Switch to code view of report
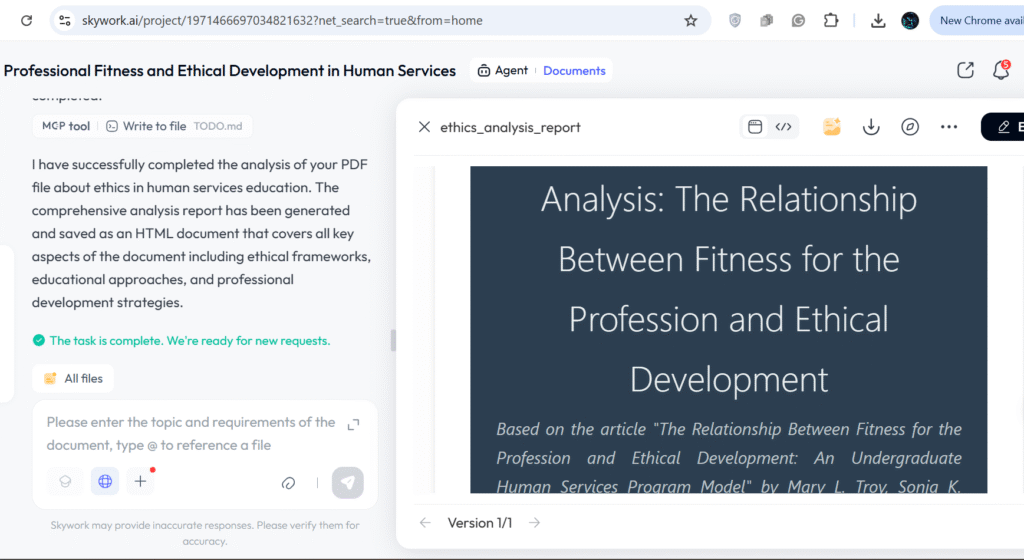This screenshot has width=1024, height=560. click(x=784, y=127)
